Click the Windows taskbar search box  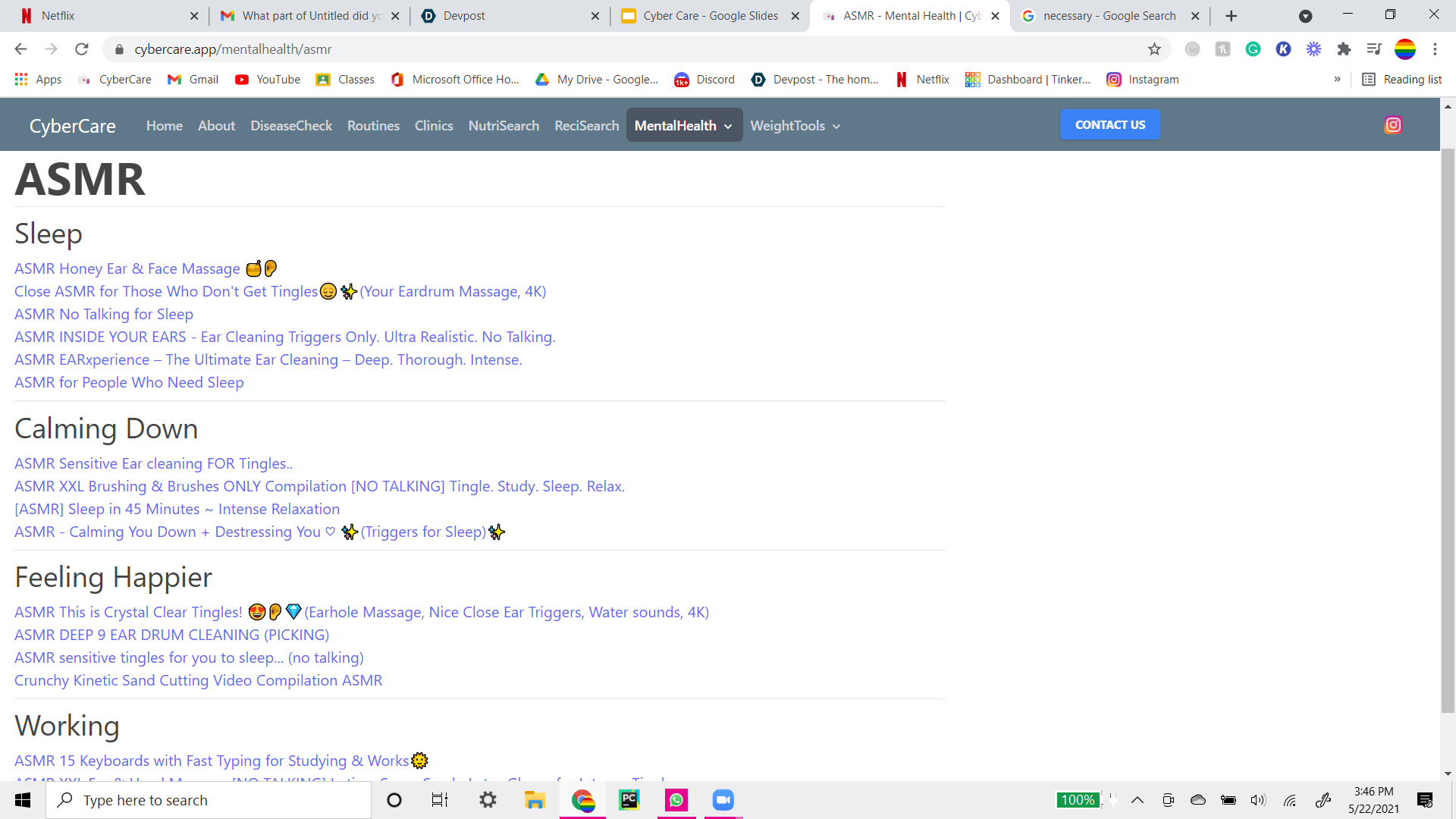point(209,800)
